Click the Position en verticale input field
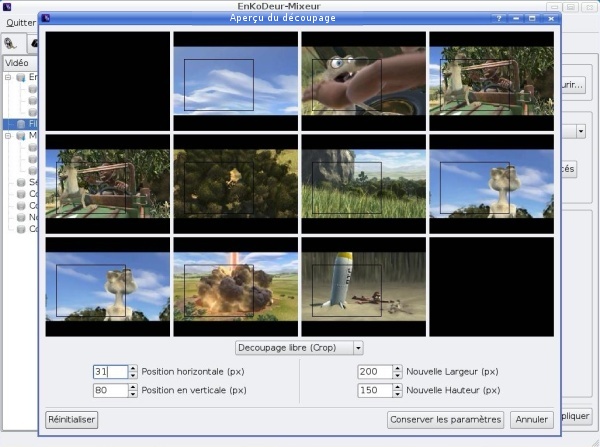 110,390
